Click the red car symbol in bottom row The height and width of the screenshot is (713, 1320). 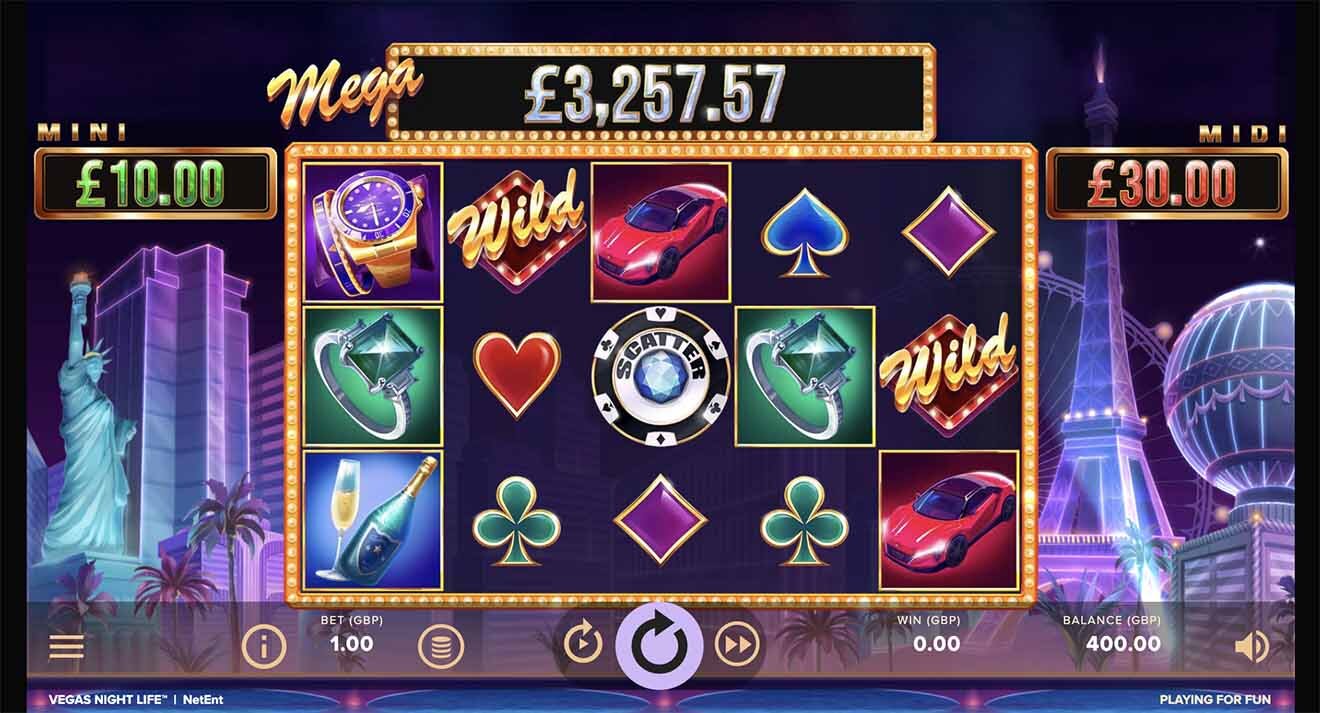point(948,519)
